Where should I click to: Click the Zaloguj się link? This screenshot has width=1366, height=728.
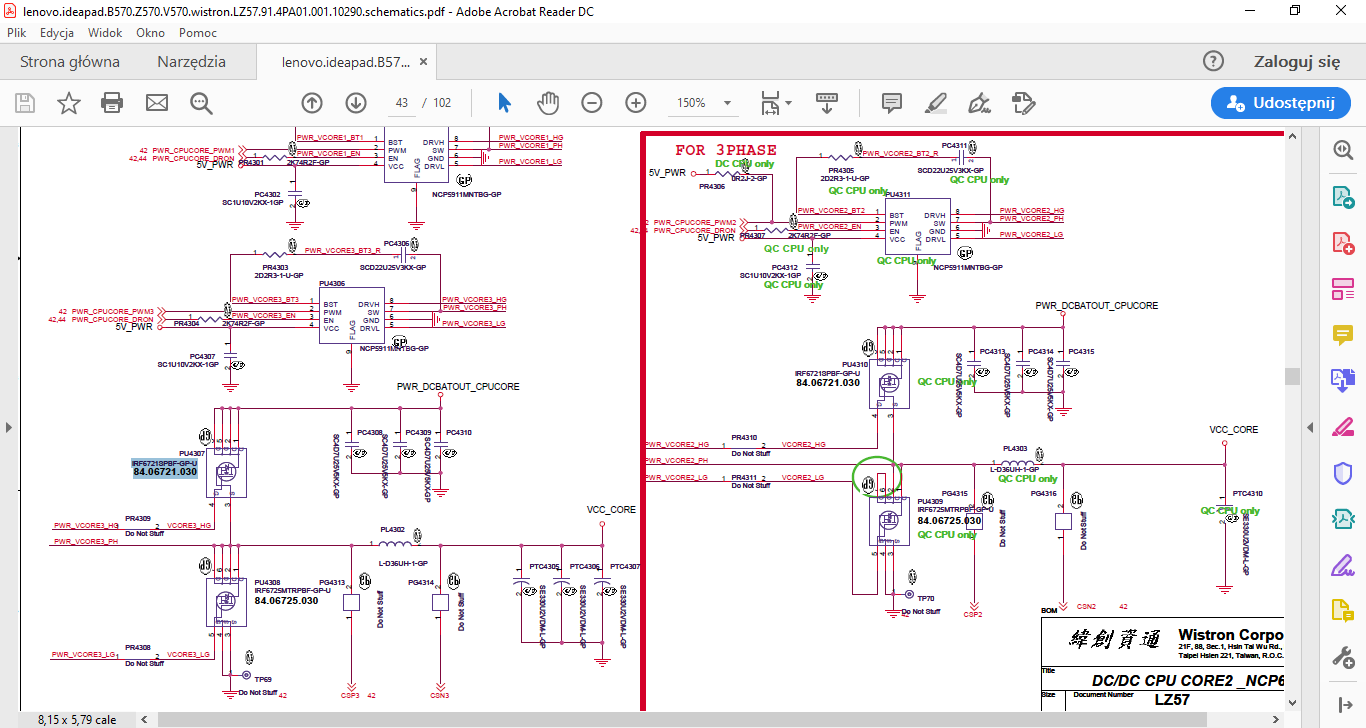pyautogui.click(x=1296, y=62)
